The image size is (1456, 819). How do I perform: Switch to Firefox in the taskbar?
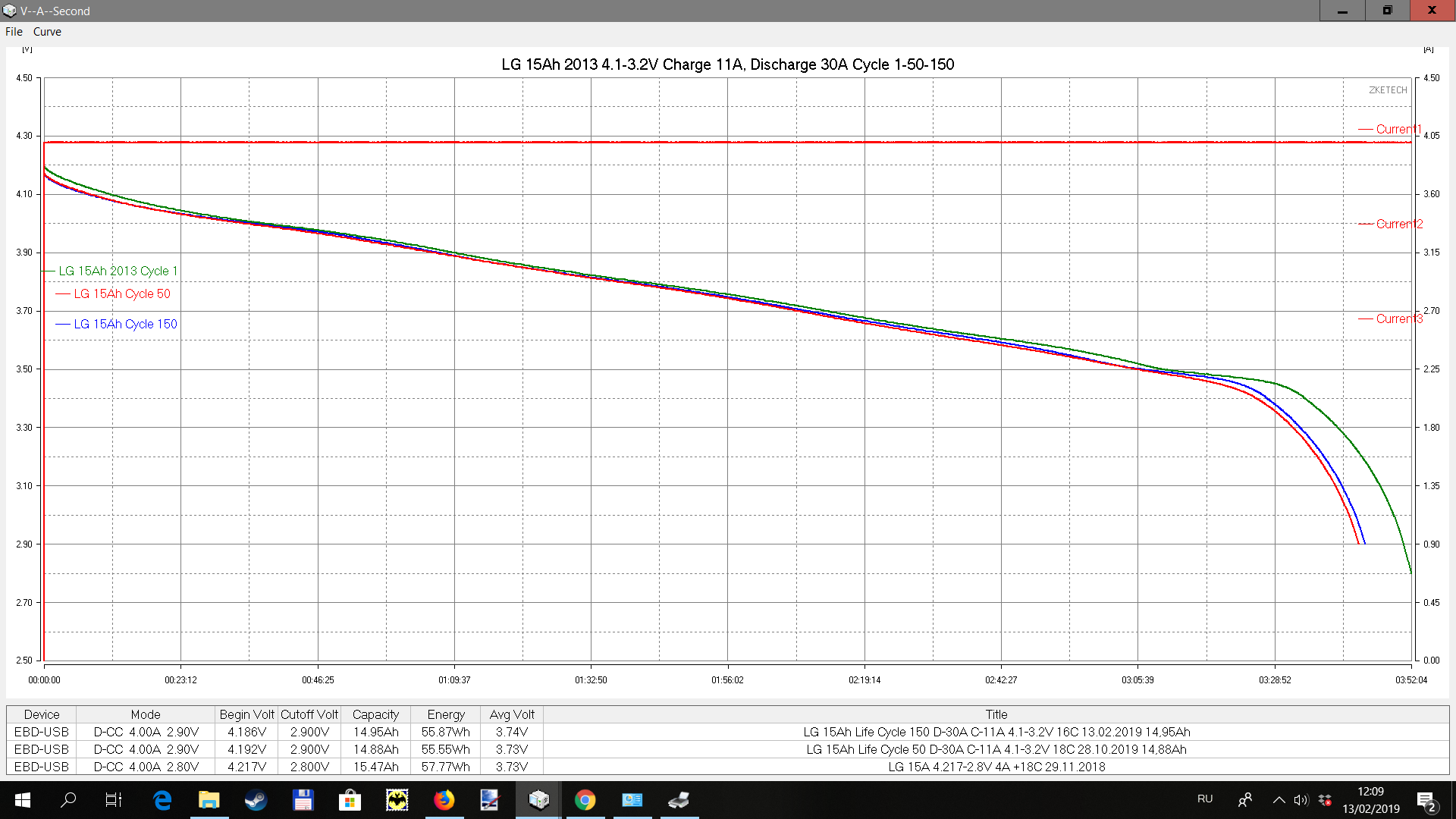[x=444, y=800]
